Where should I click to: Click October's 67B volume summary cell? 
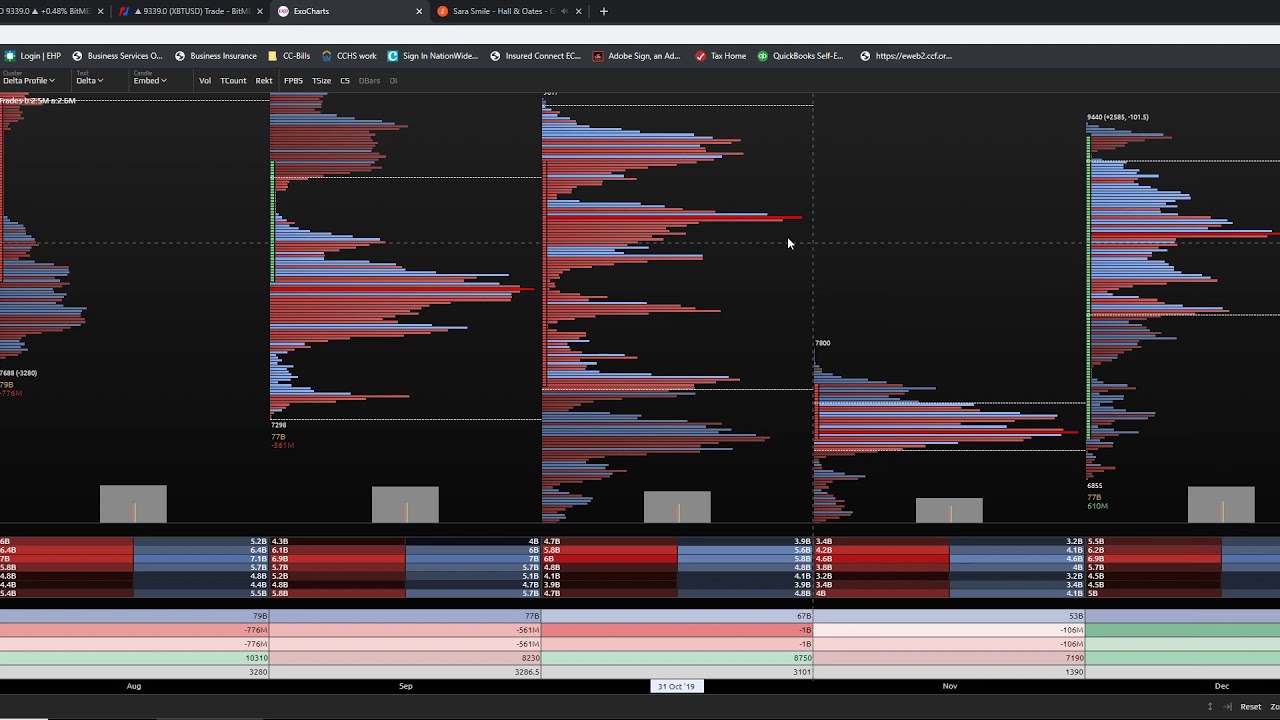678,616
